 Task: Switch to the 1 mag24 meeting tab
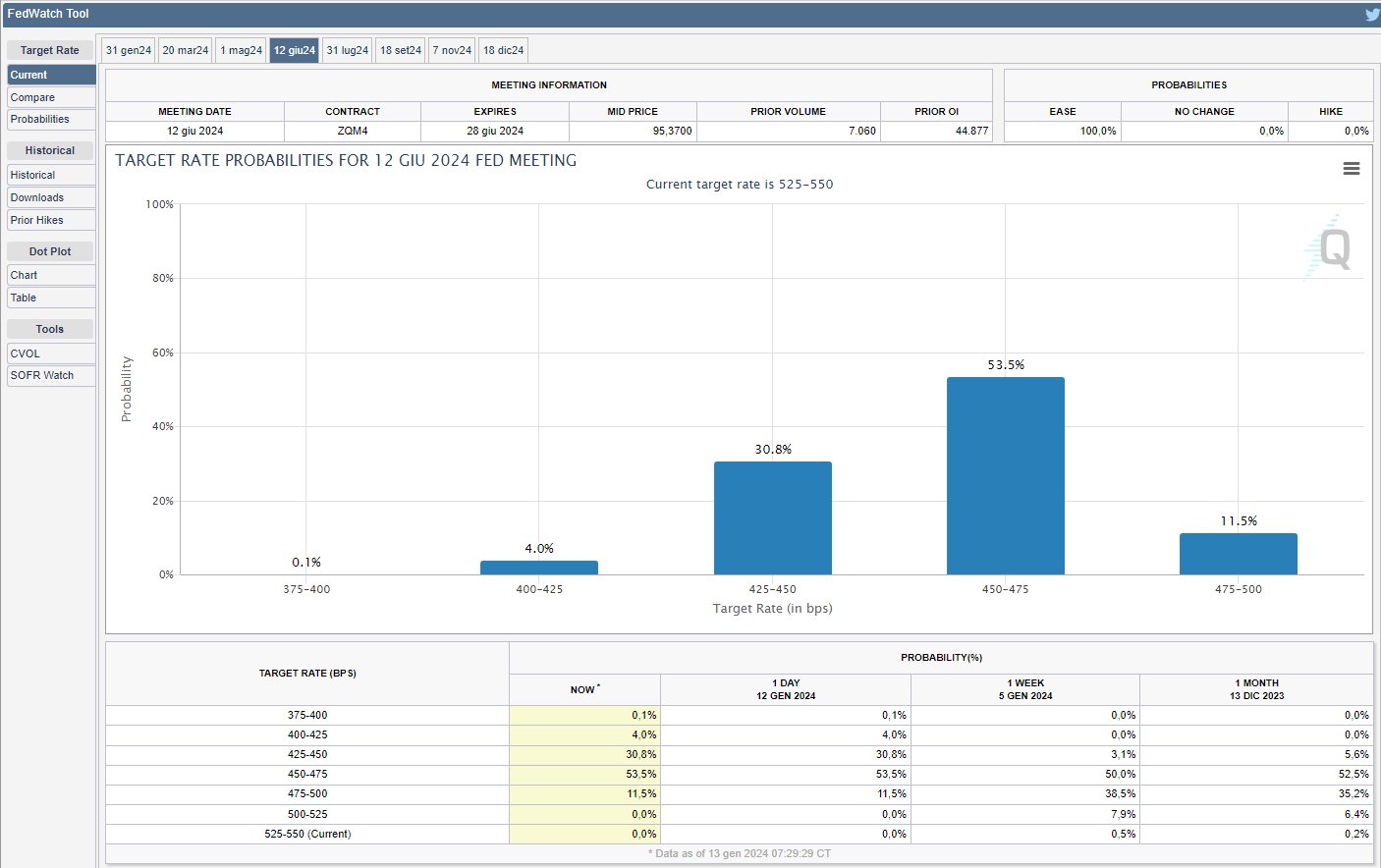click(x=241, y=50)
